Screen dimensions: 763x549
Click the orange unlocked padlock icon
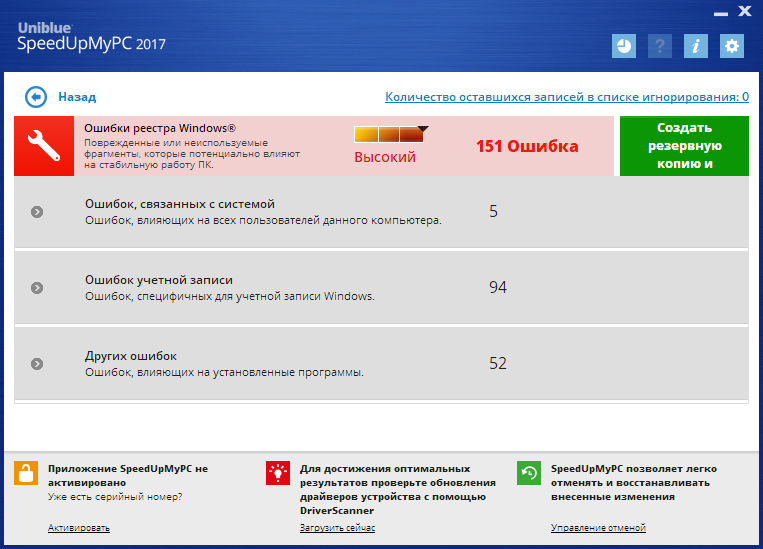pyautogui.click(x=26, y=473)
